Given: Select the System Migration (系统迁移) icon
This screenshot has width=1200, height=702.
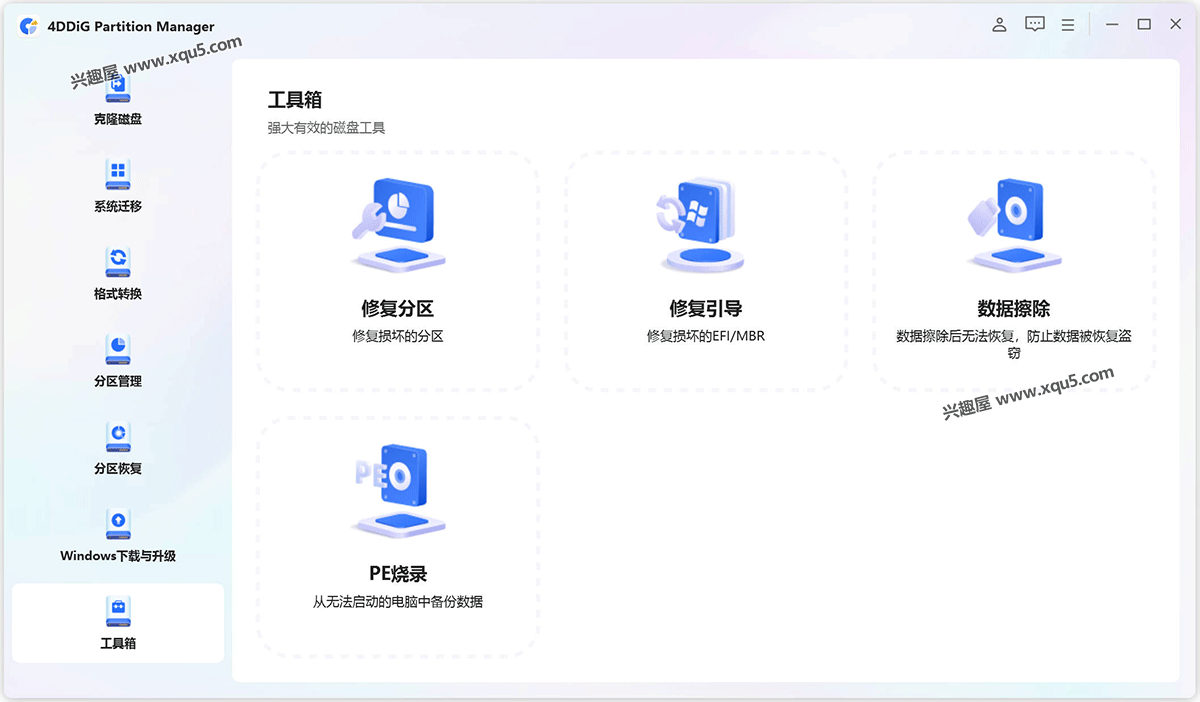Looking at the screenshot, I should [118, 175].
